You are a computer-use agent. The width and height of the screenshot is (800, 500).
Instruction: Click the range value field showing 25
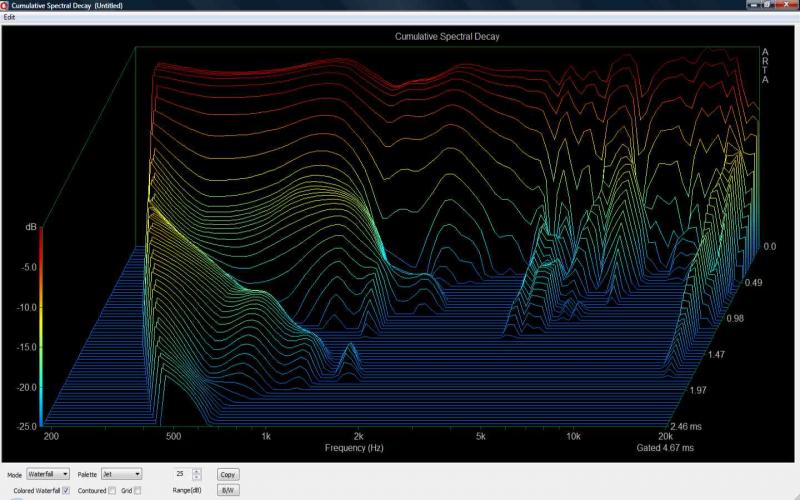[x=180, y=473]
